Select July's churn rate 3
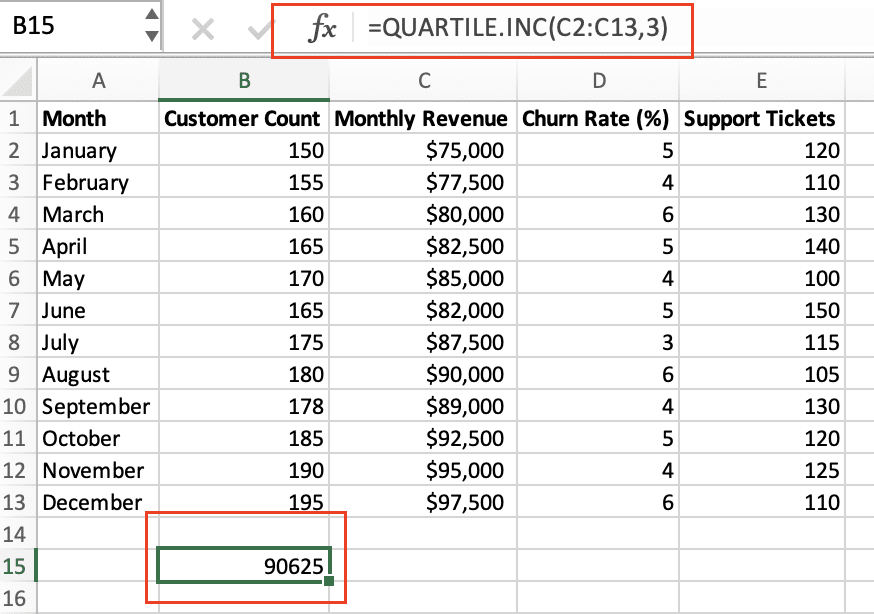874x614 pixels. 599,342
